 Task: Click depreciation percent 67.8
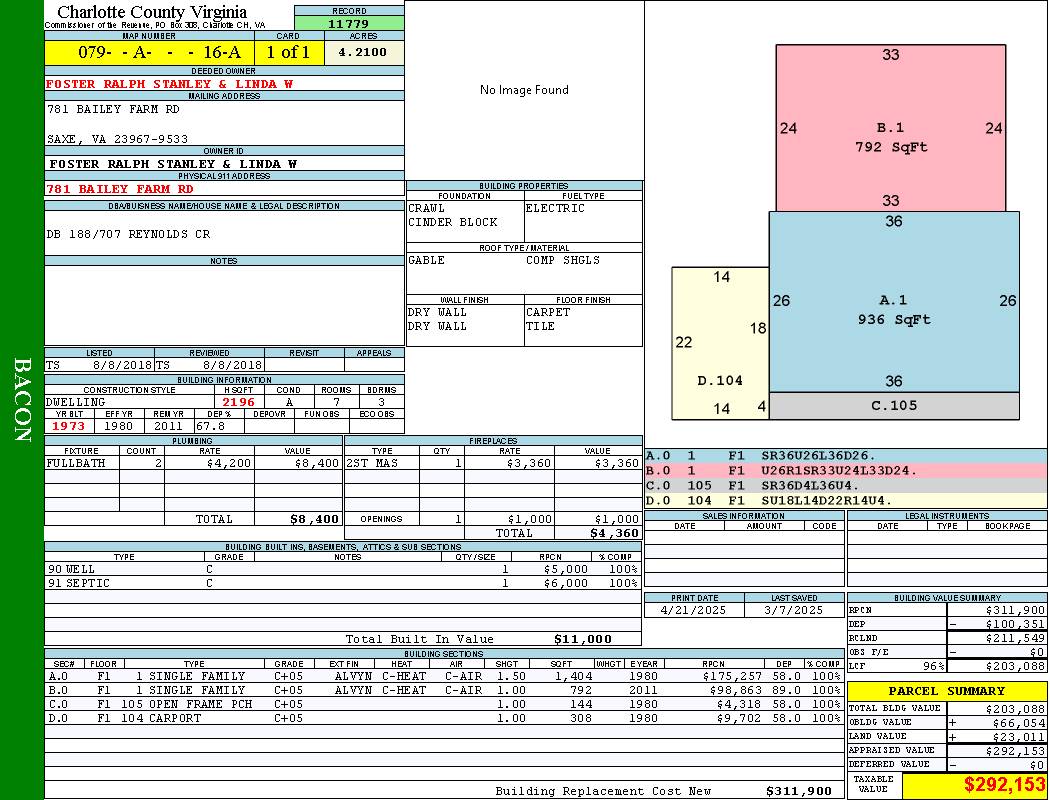(x=211, y=426)
